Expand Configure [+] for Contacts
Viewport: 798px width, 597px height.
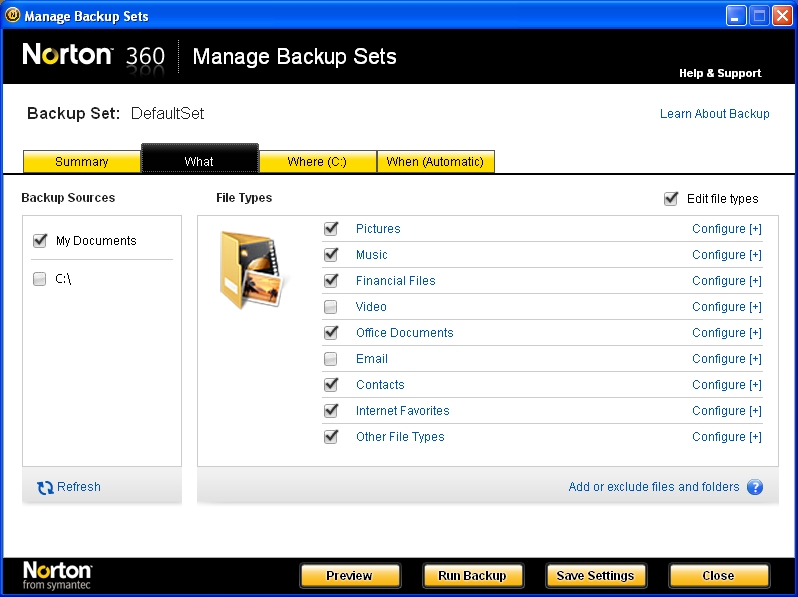point(727,385)
